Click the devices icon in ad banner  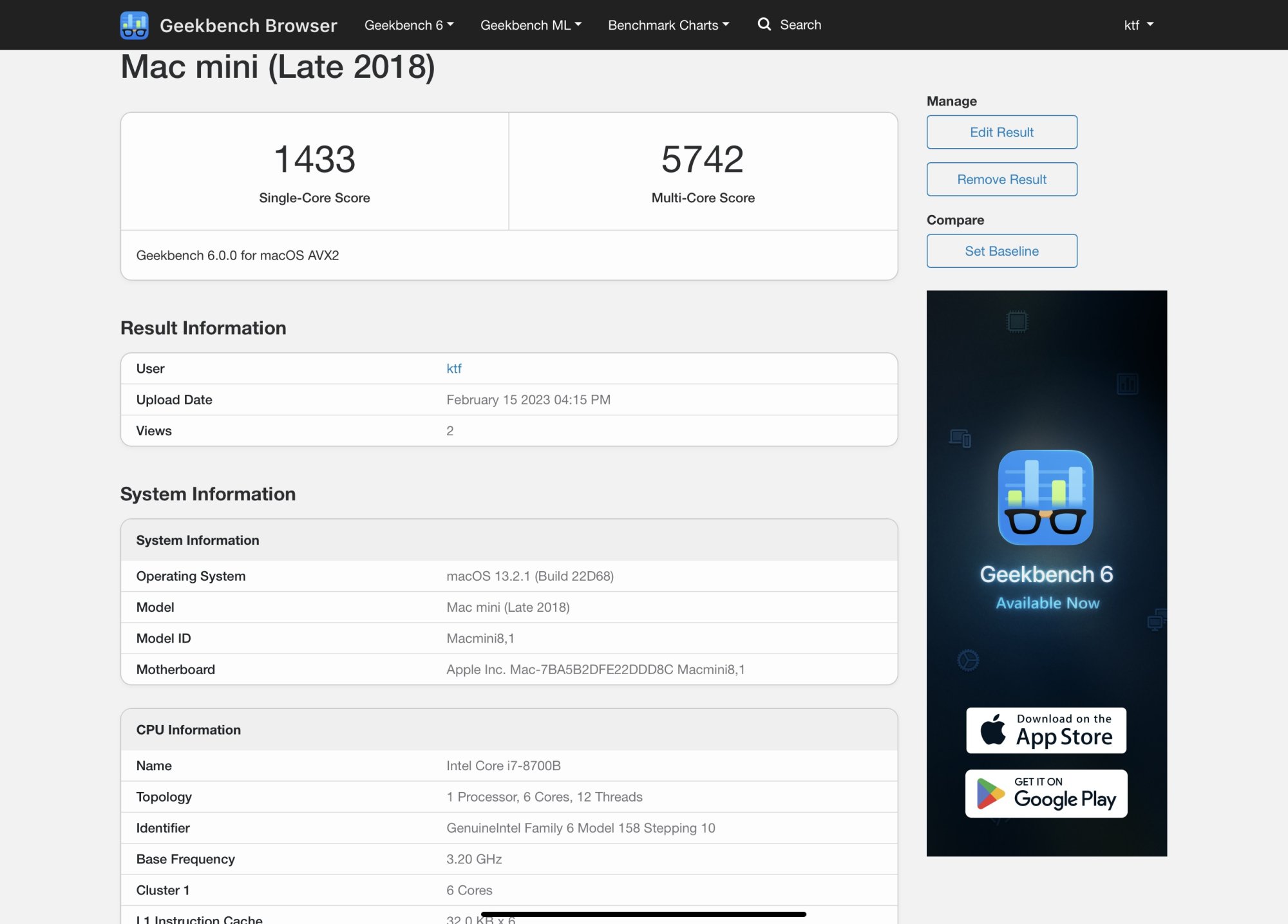pos(960,438)
